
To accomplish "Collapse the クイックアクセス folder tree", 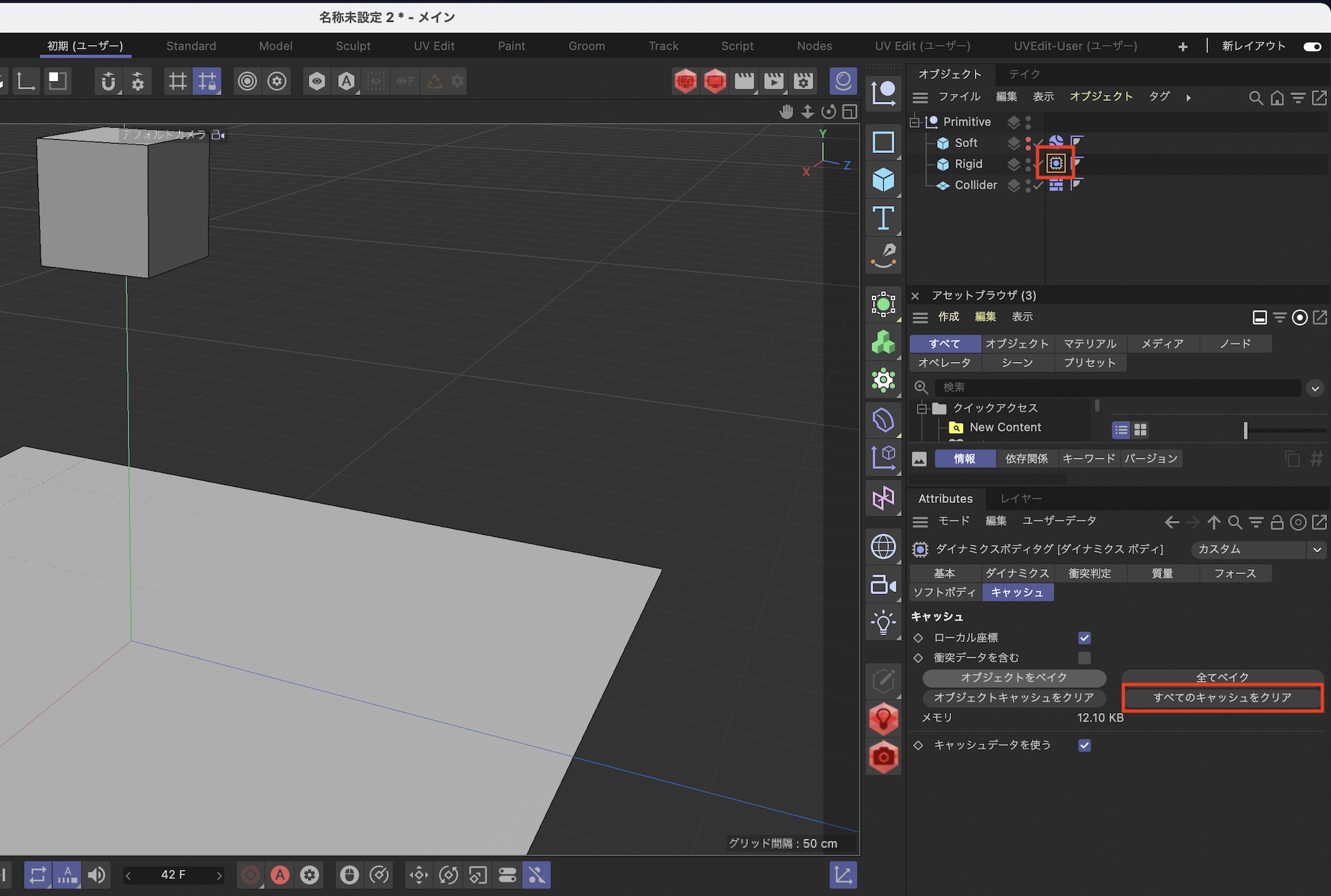I will (x=922, y=408).
